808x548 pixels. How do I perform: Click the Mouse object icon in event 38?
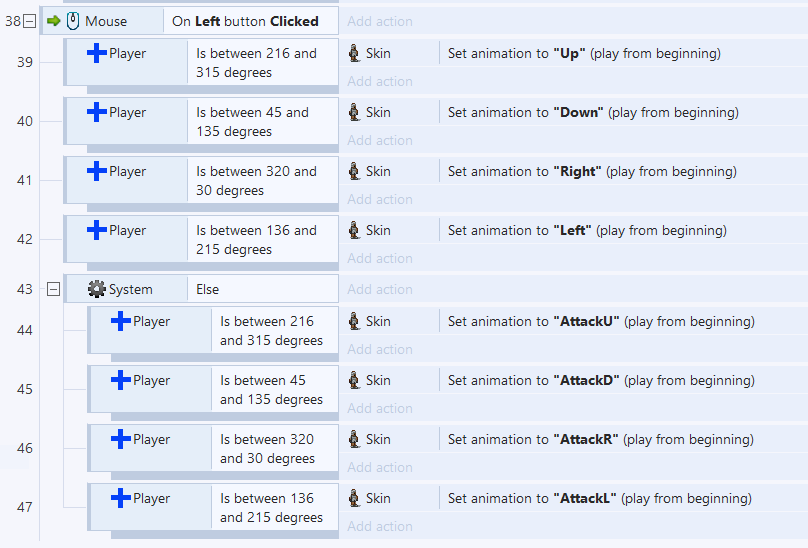(73, 21)
